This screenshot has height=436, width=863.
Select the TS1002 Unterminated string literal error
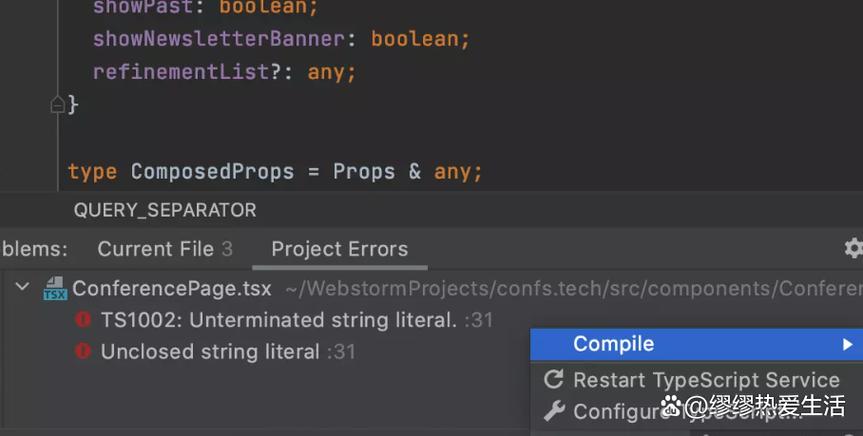[279, 320]
